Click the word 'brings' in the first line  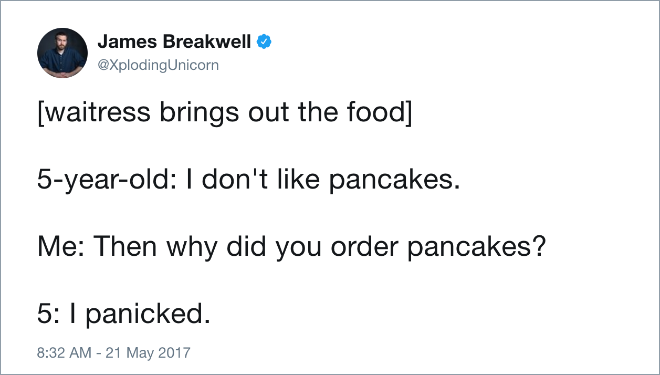click(x=199, y=112)
